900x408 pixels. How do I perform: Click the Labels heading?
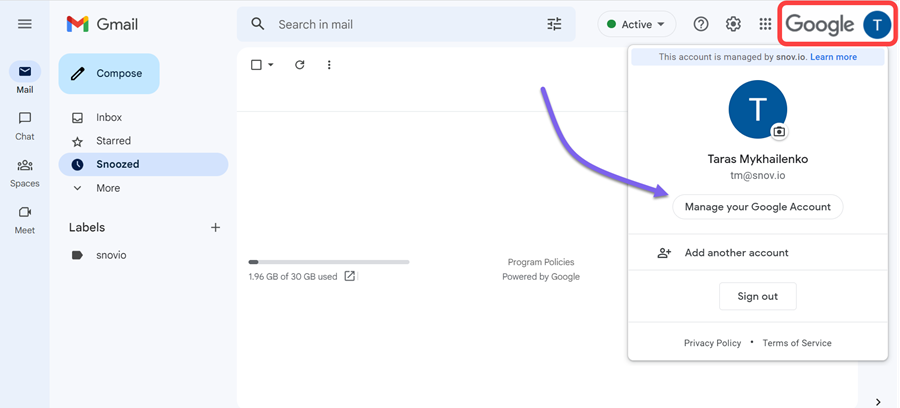(x=87, y=227)
